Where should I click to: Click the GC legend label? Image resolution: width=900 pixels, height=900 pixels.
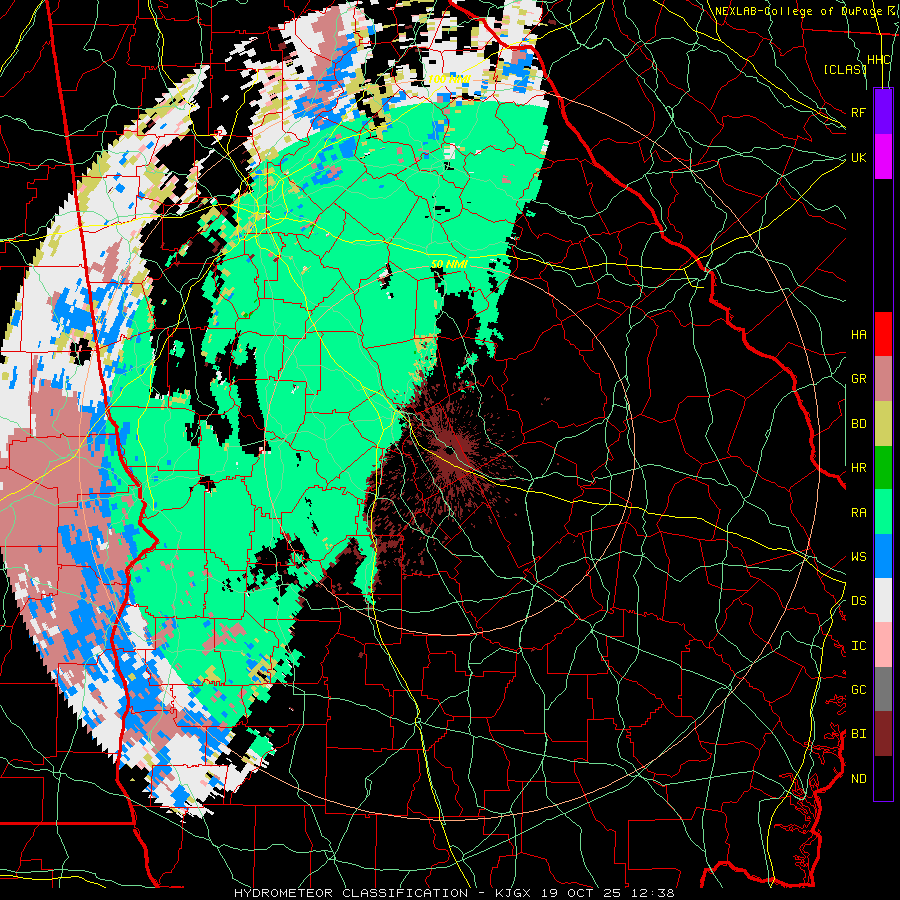click(x=859, y=690)
